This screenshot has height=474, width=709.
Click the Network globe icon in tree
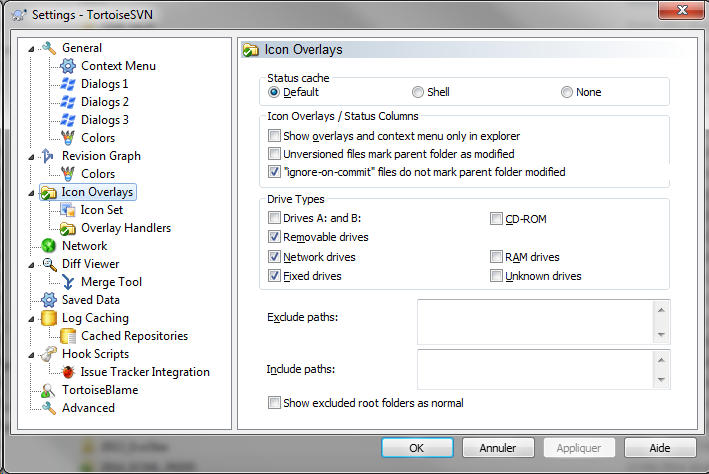tap(48, 246)
